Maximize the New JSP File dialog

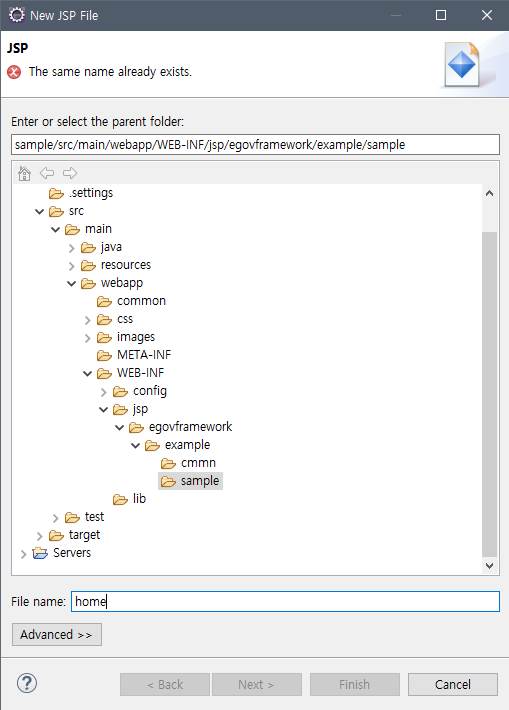coord(441,15)
